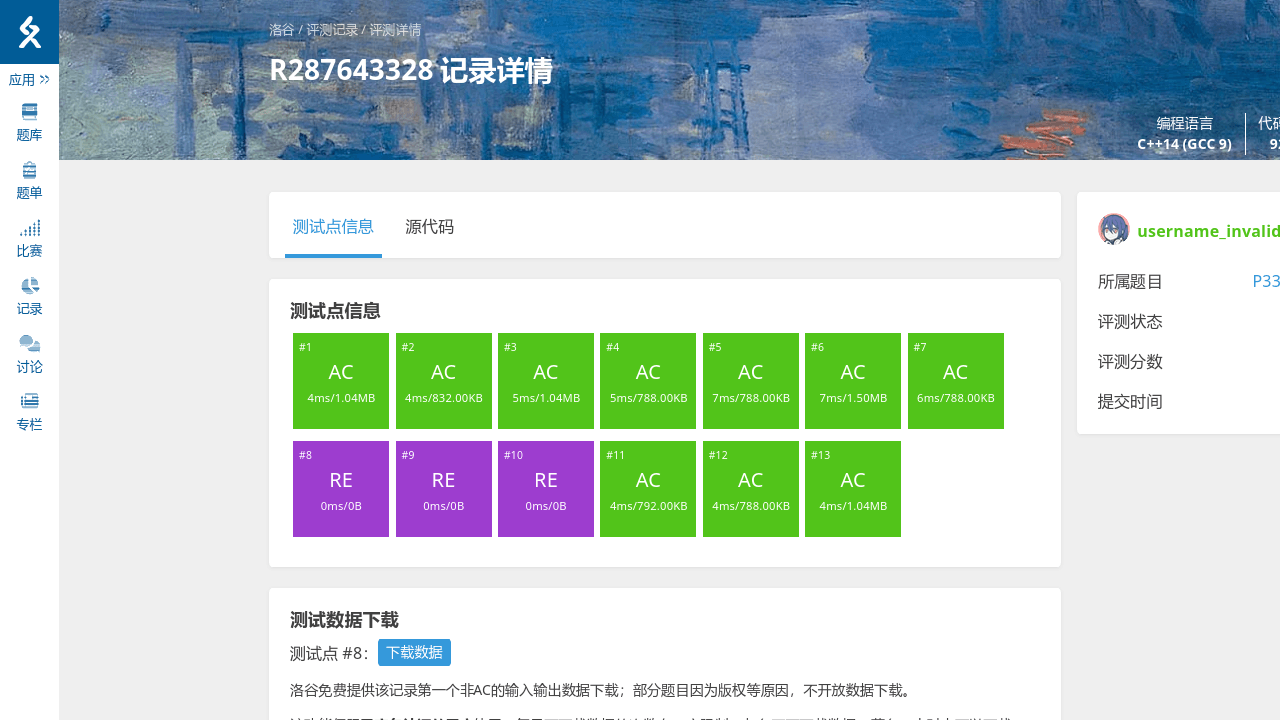The height and width of the screenshot is (720, 1280).
Task: Select test case #4 AC block
Action: (x=648, y=381)
